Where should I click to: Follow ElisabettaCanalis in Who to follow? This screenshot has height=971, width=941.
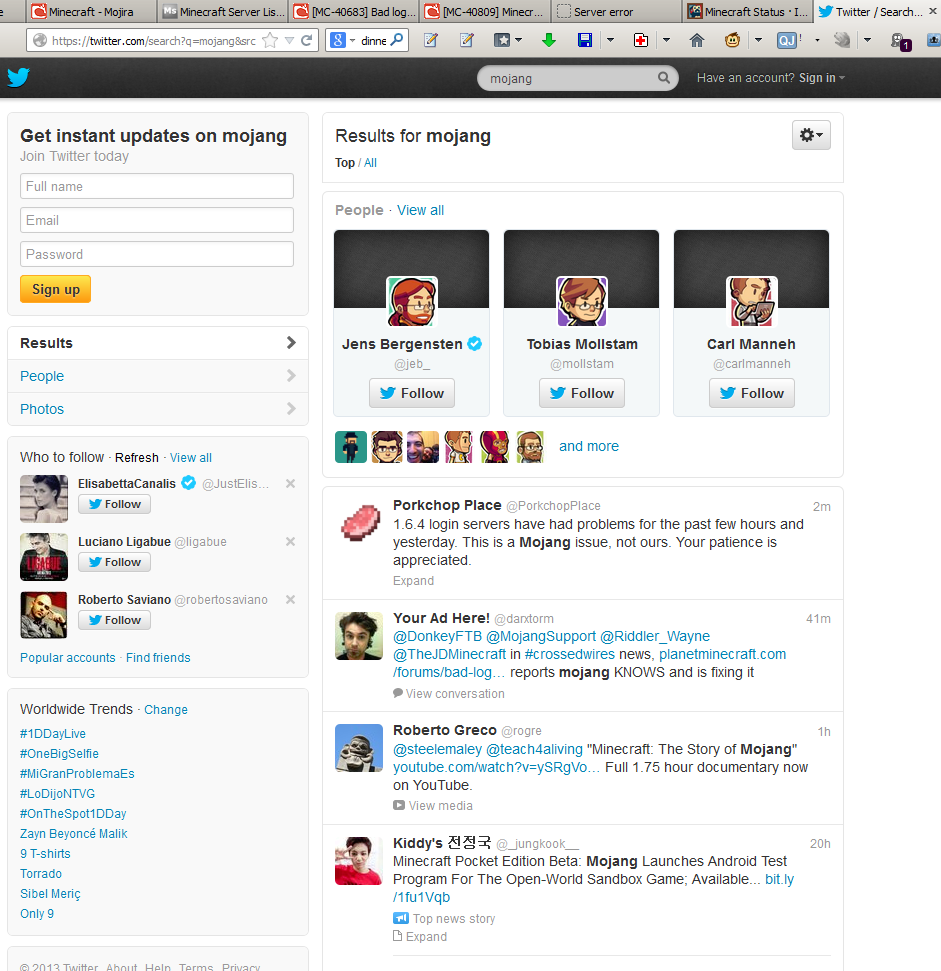pos(115,504)
